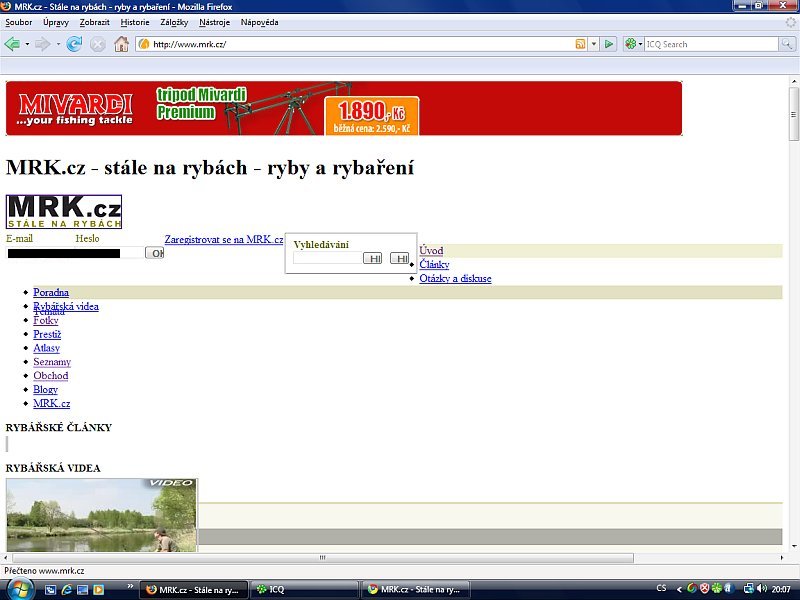800x600 pixels.
Task: Click the green ICQ flower tray icon
Action: pos(717,588)
